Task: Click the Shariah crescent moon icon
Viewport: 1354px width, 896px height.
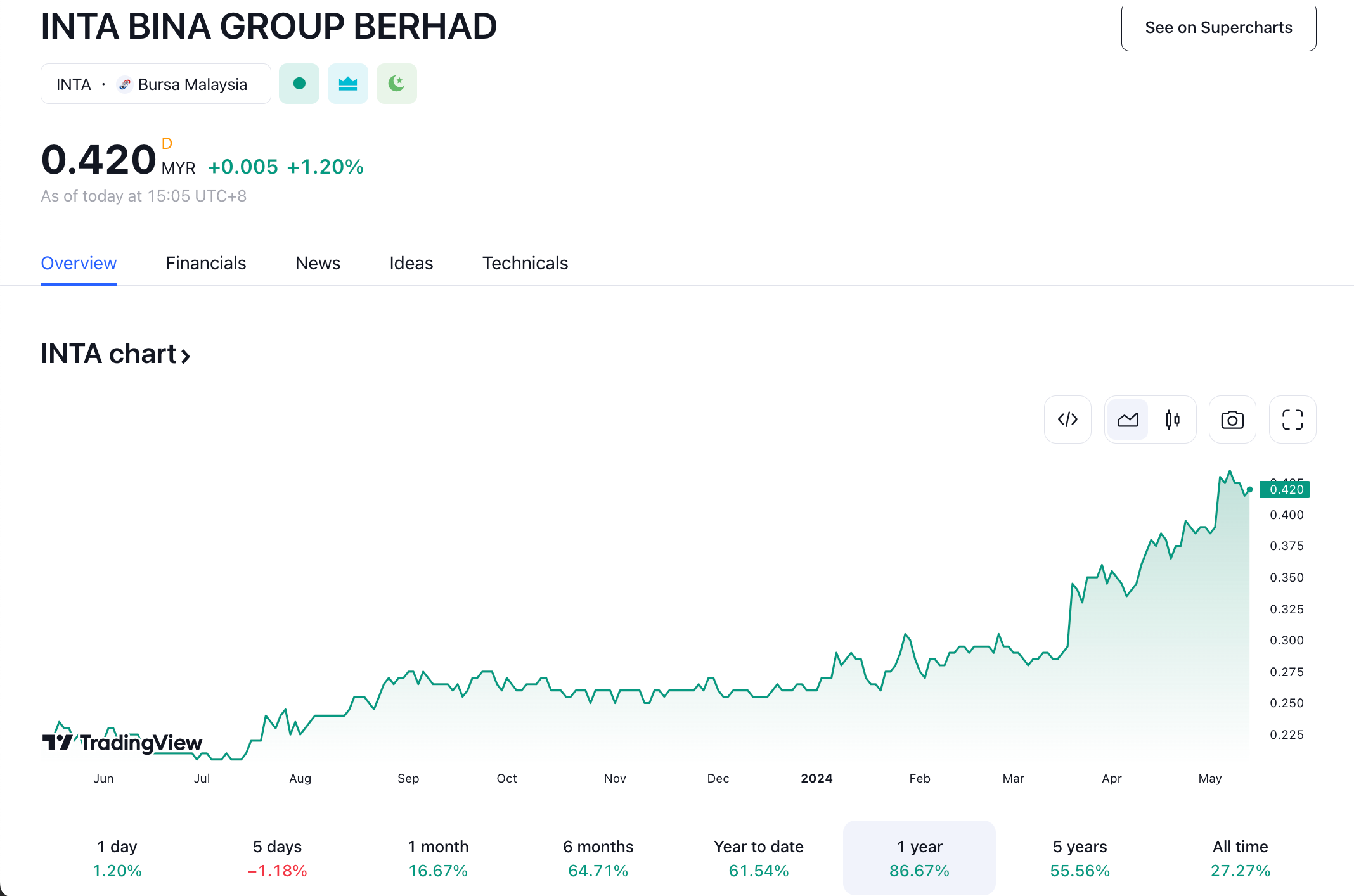Action: click(x=397, y=84)
